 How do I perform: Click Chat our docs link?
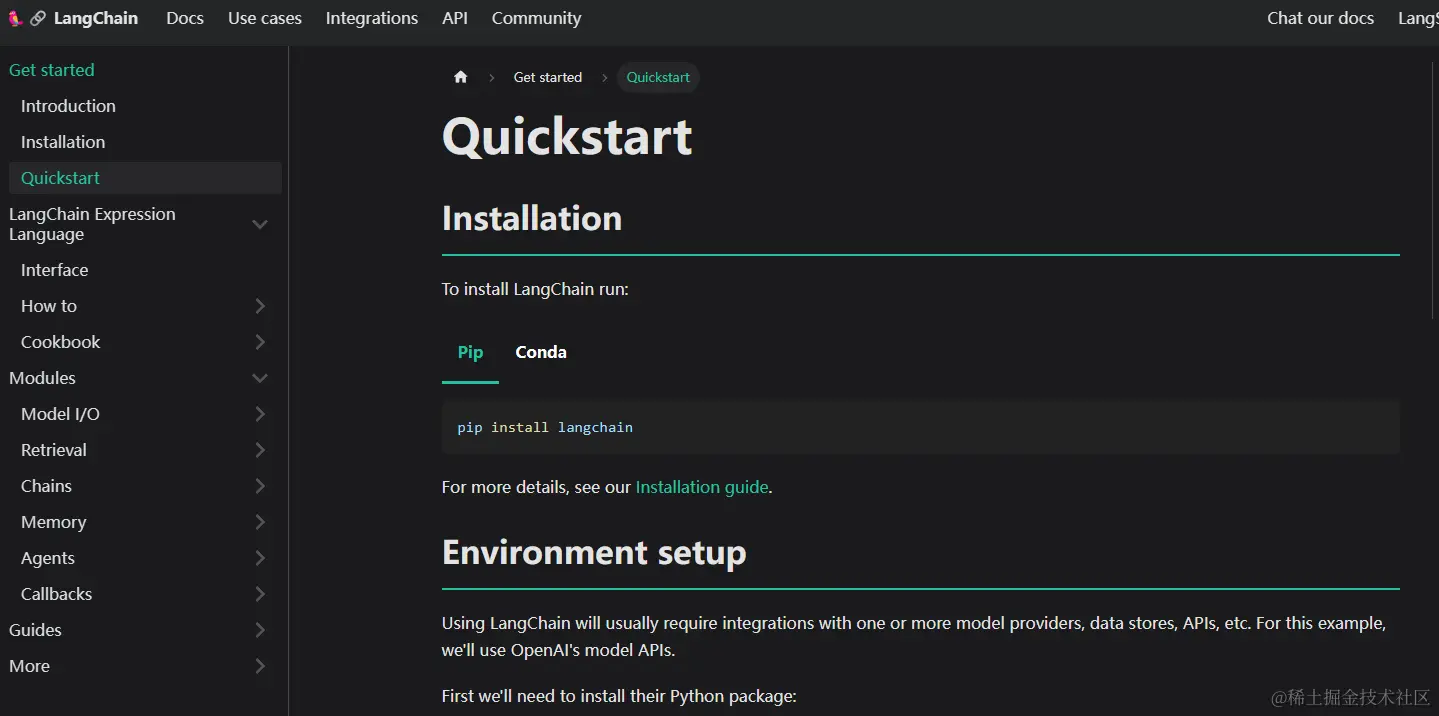coord(1320,18)
